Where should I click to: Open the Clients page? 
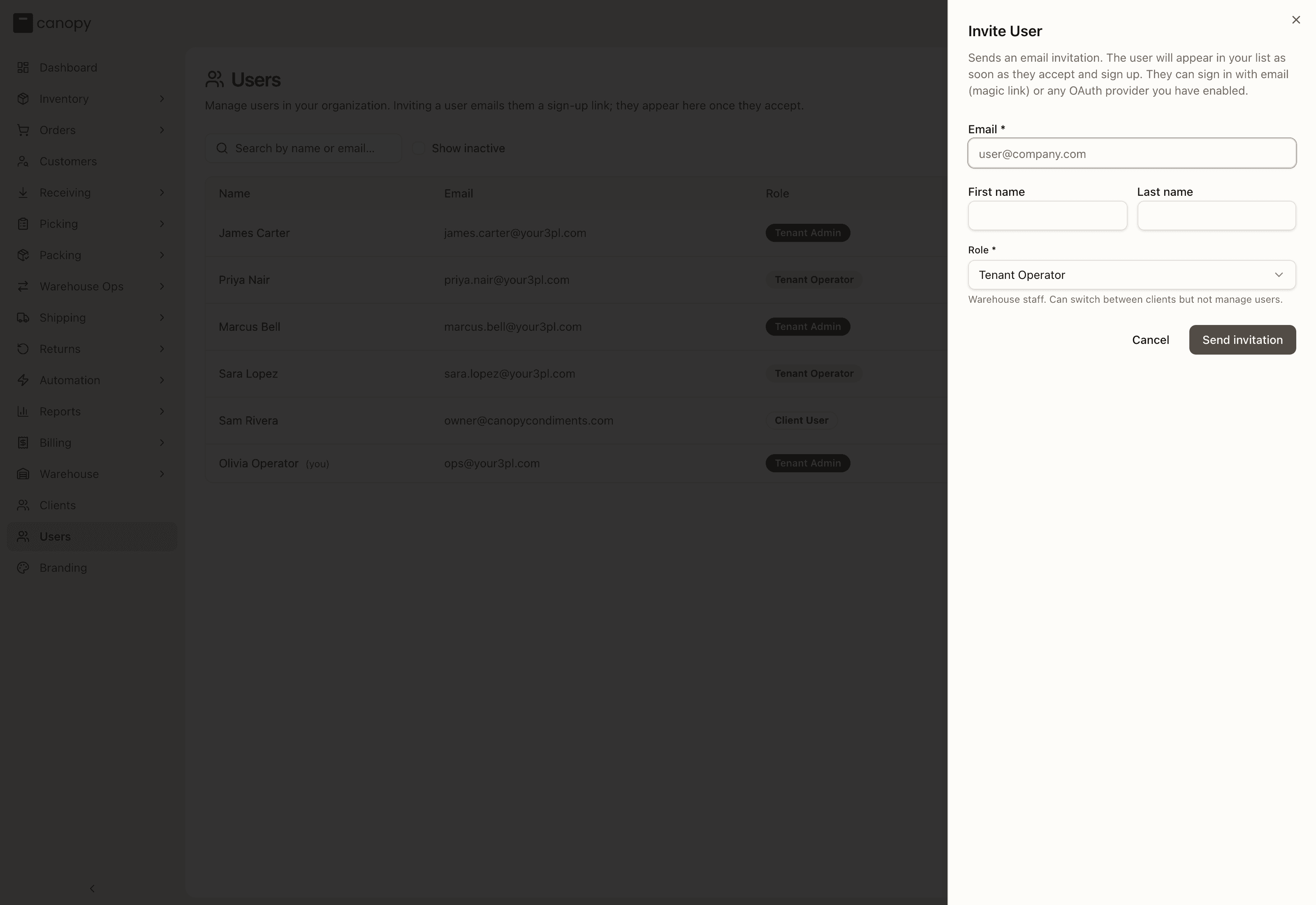click(x=92, y=505)
